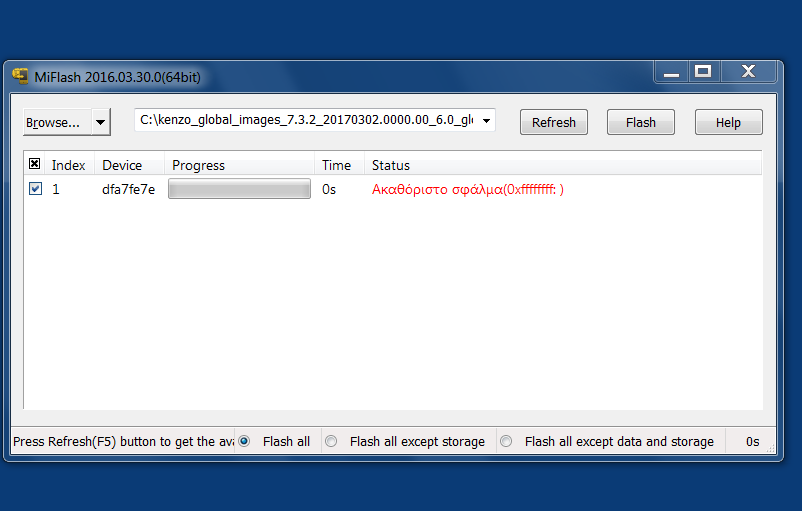Click the progress bar for device dfa7fe7e
Viewport: 802px width, 511px height.
tap(239, 189)
